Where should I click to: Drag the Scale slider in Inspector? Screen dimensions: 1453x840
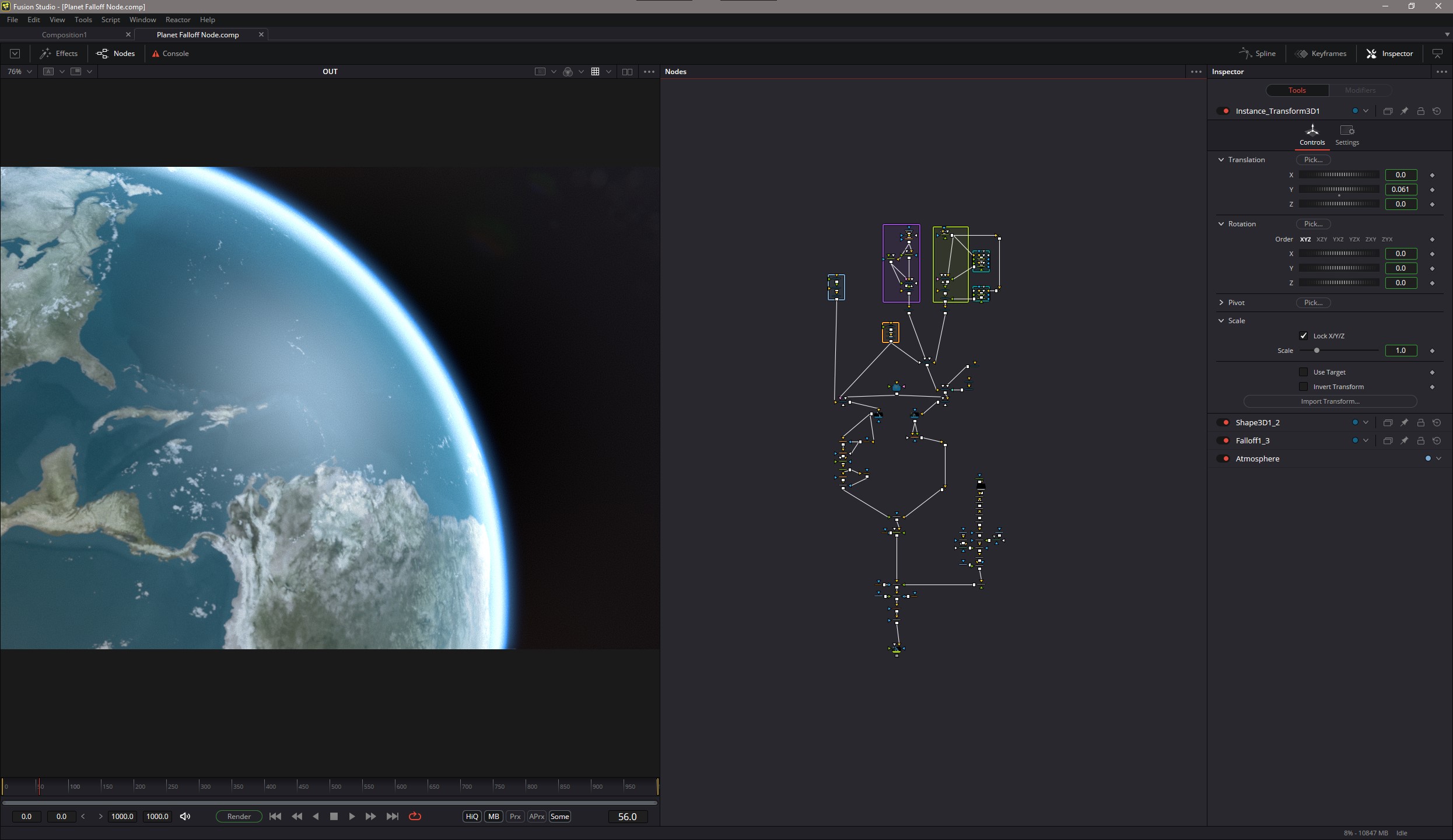pos(1318,350)
